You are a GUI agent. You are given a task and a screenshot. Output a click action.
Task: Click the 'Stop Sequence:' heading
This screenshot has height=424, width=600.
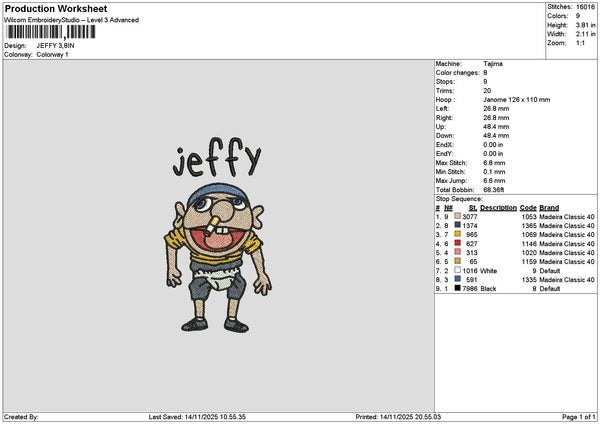point(459,199)
